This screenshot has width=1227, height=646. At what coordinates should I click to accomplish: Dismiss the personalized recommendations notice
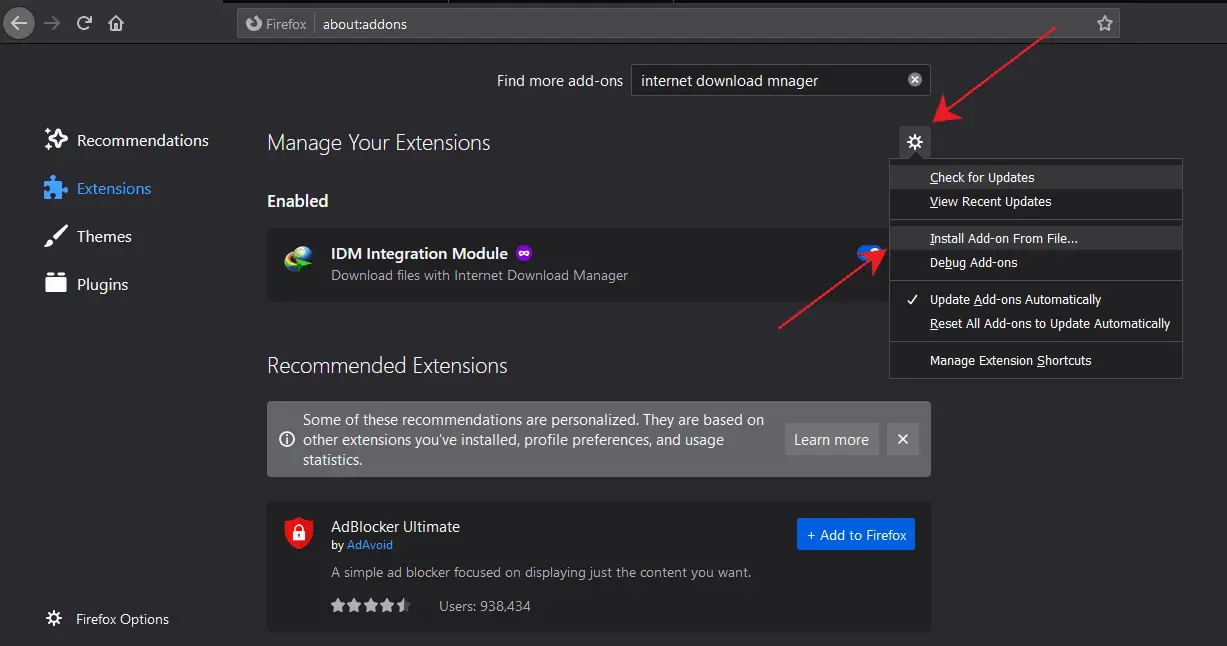[x=903, y=439]
